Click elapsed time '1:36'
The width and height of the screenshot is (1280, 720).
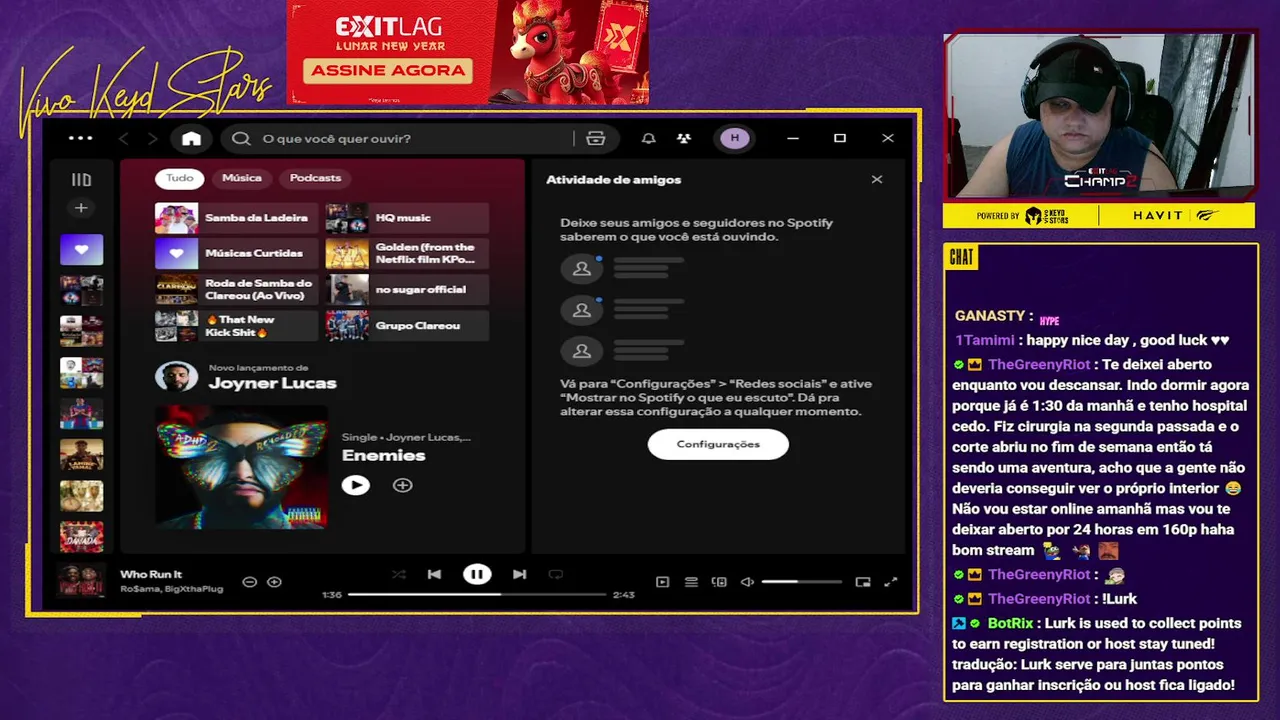click(x=332, y=595)
